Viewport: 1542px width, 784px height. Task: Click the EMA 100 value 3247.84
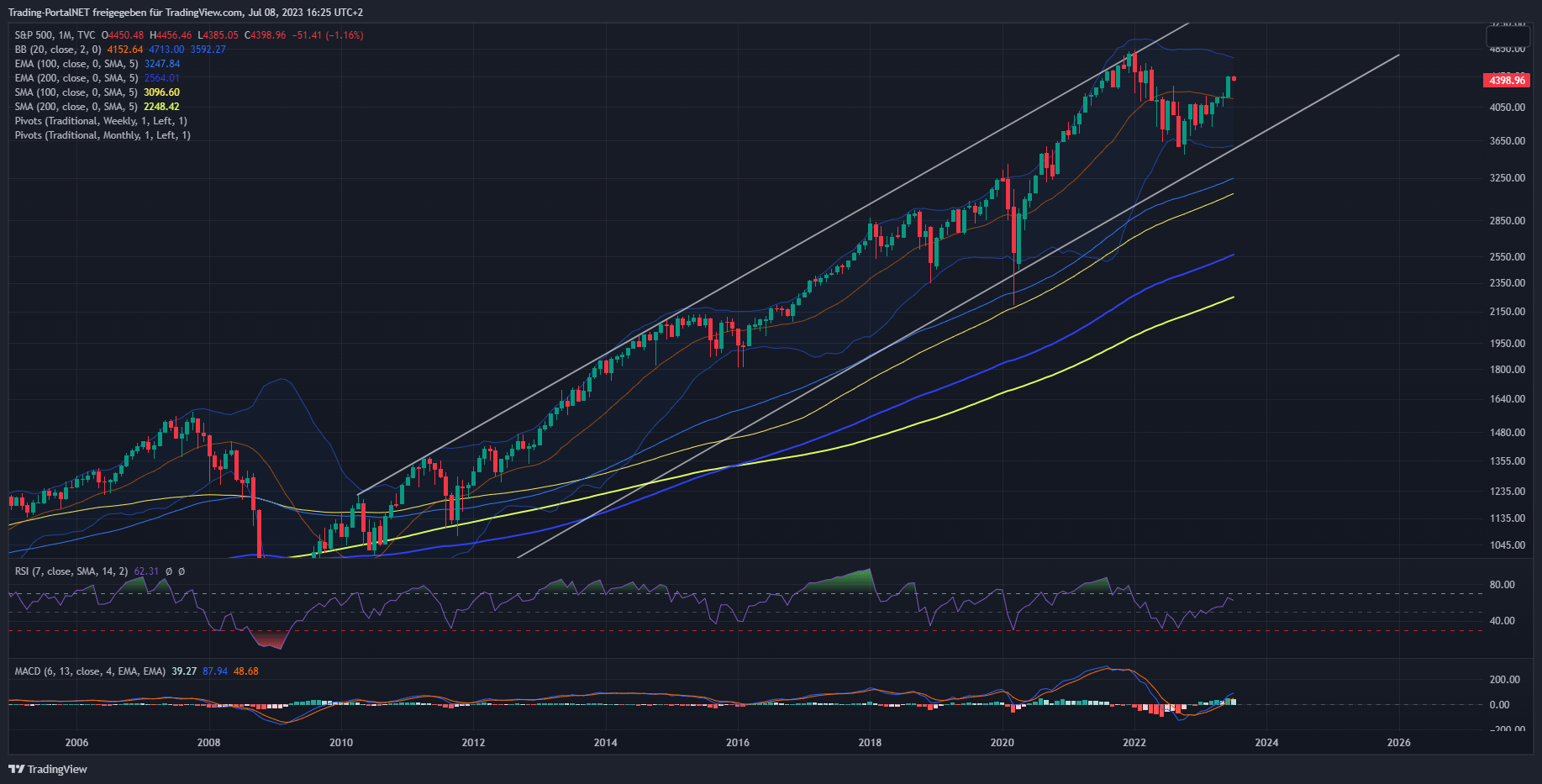click(162, 64)
